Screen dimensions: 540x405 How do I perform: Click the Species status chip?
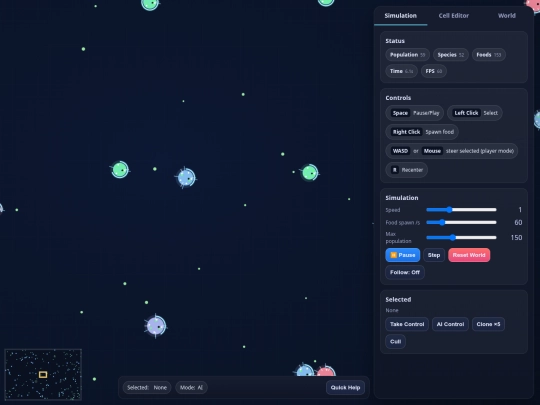pos(450,55)
